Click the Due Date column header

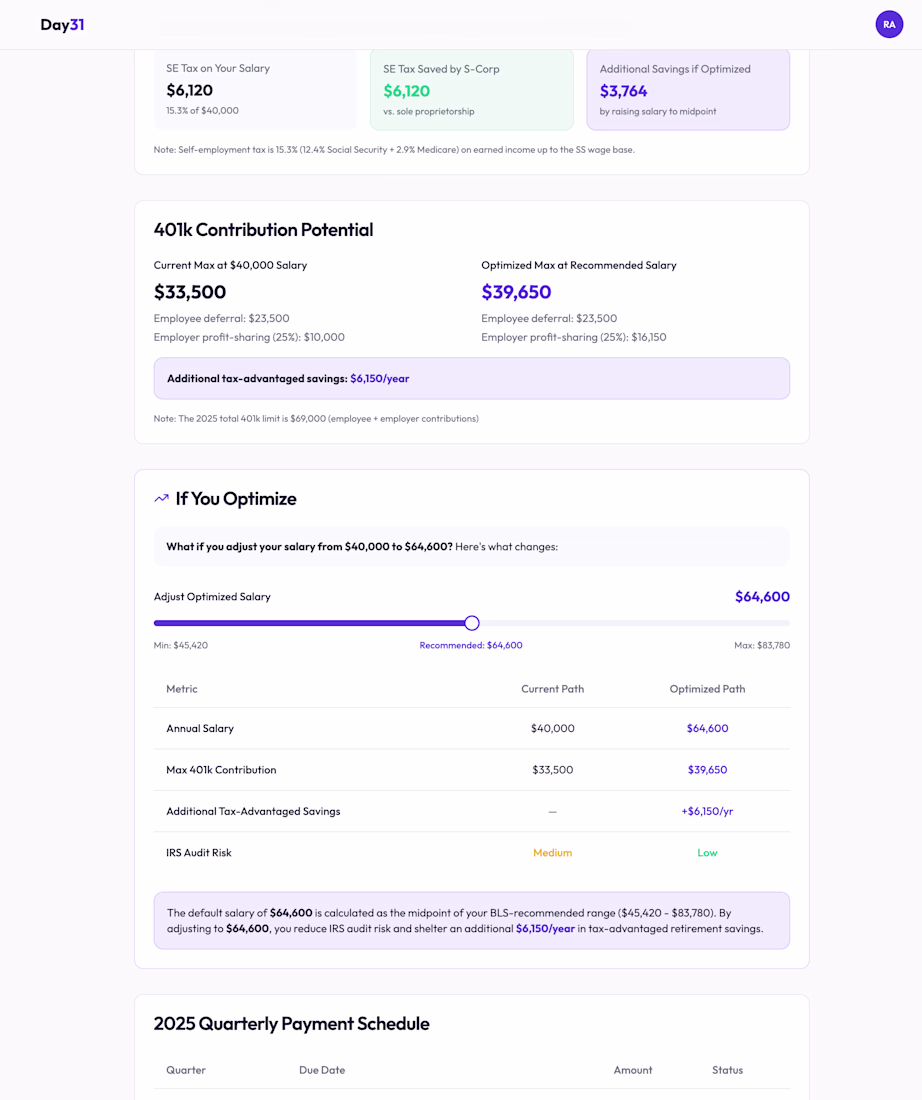[x=322, y=1070]
